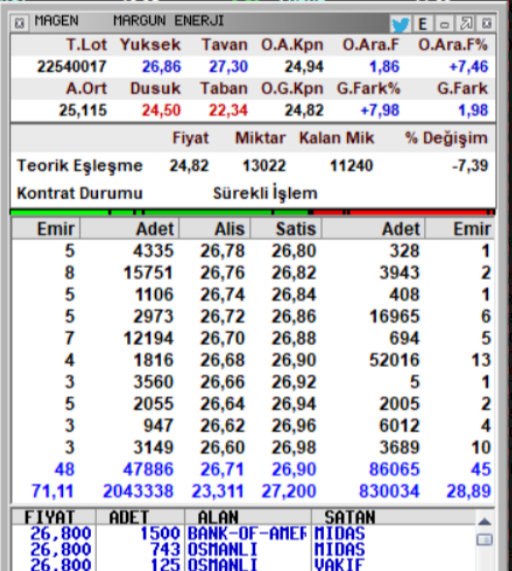Select ask price 26,80
Viewport: 512px width, 571px height.
pos(294,251)
